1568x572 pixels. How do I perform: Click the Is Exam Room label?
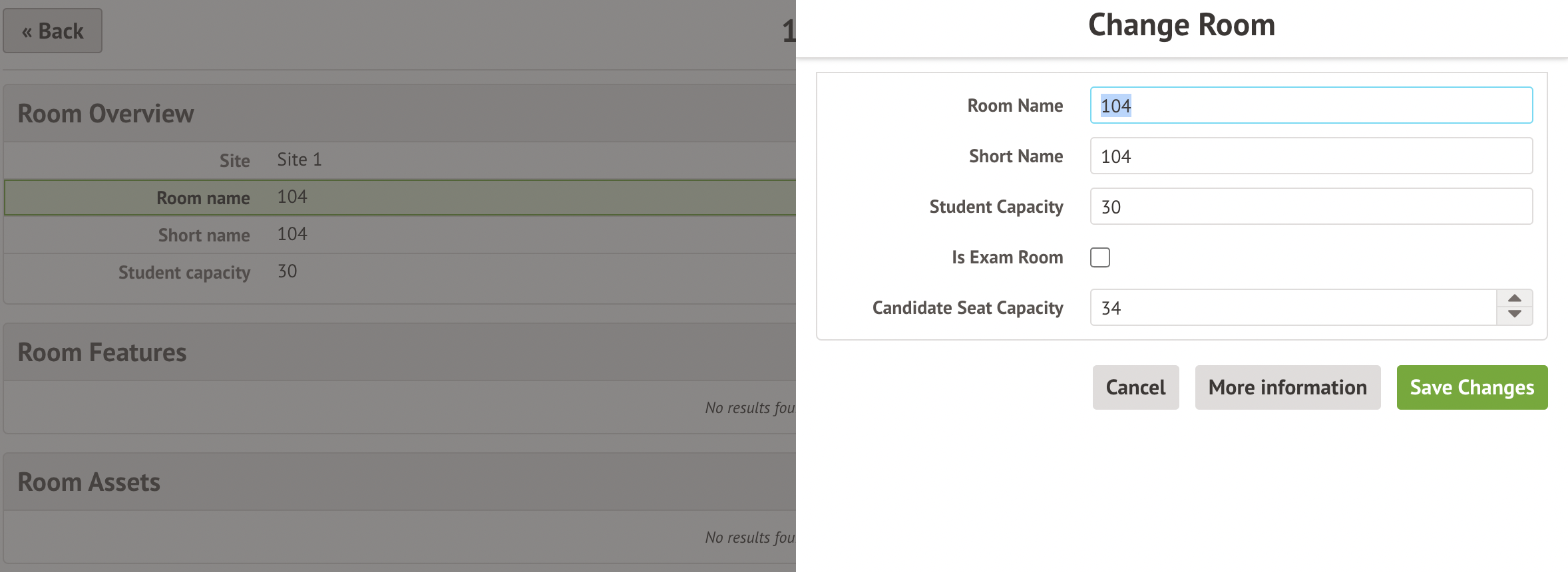click(1007, 257)
